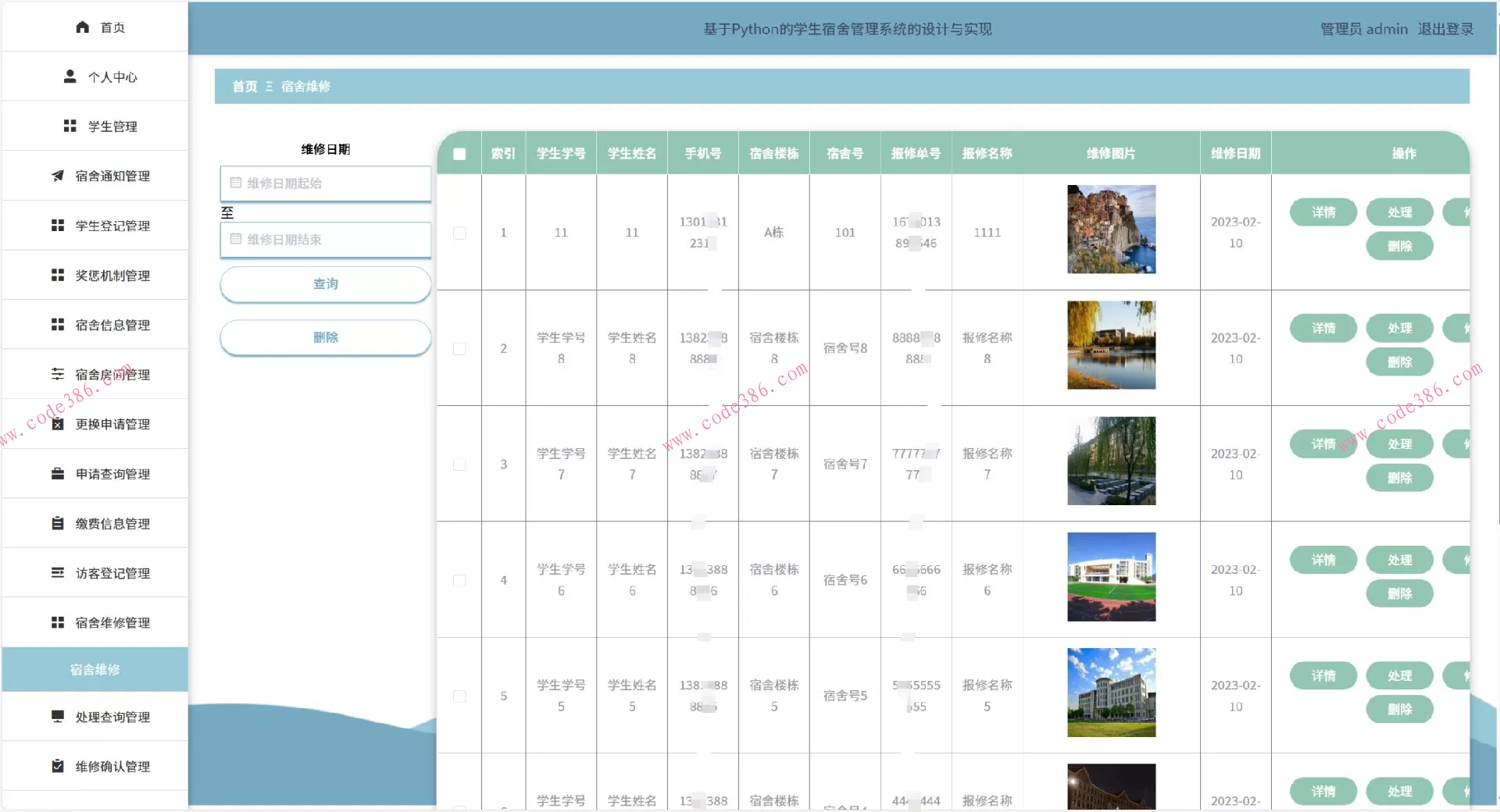Check the checkbox for row index 1
Viewport: 1500px width, 812px height.
coord(459,233)
